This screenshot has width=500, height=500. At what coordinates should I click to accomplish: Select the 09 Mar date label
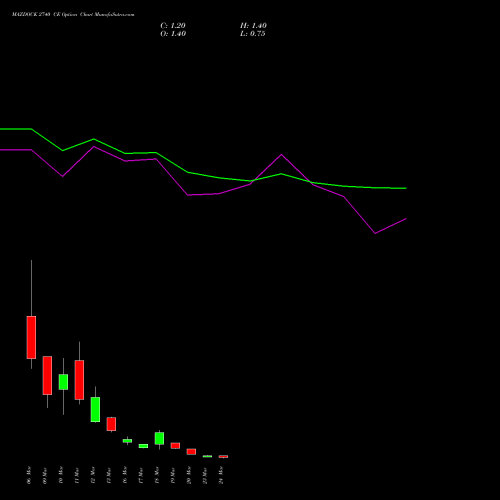(x=45, y=475)
